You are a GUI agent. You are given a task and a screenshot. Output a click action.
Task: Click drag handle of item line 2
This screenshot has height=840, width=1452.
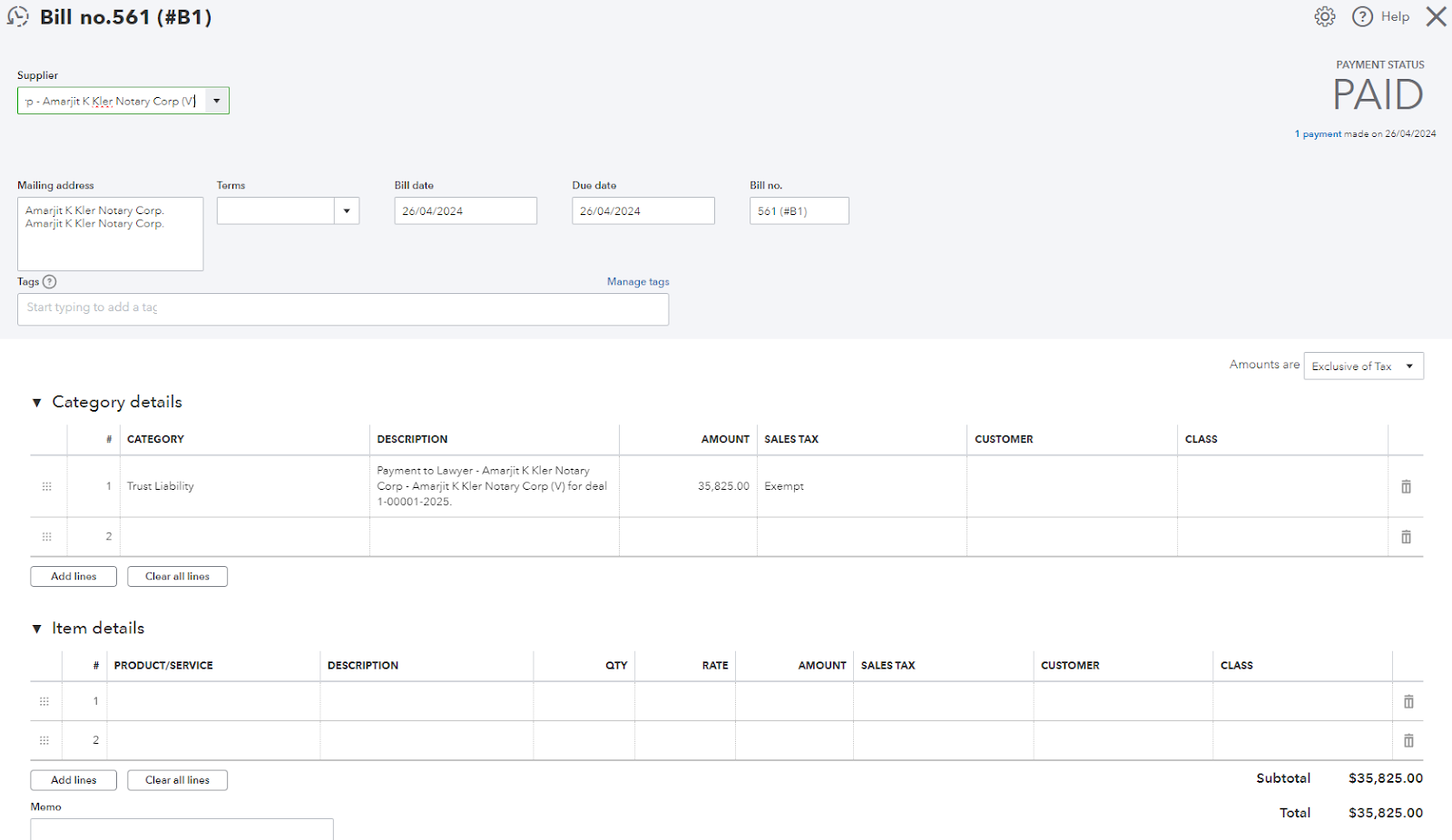(x=44, y=740)
